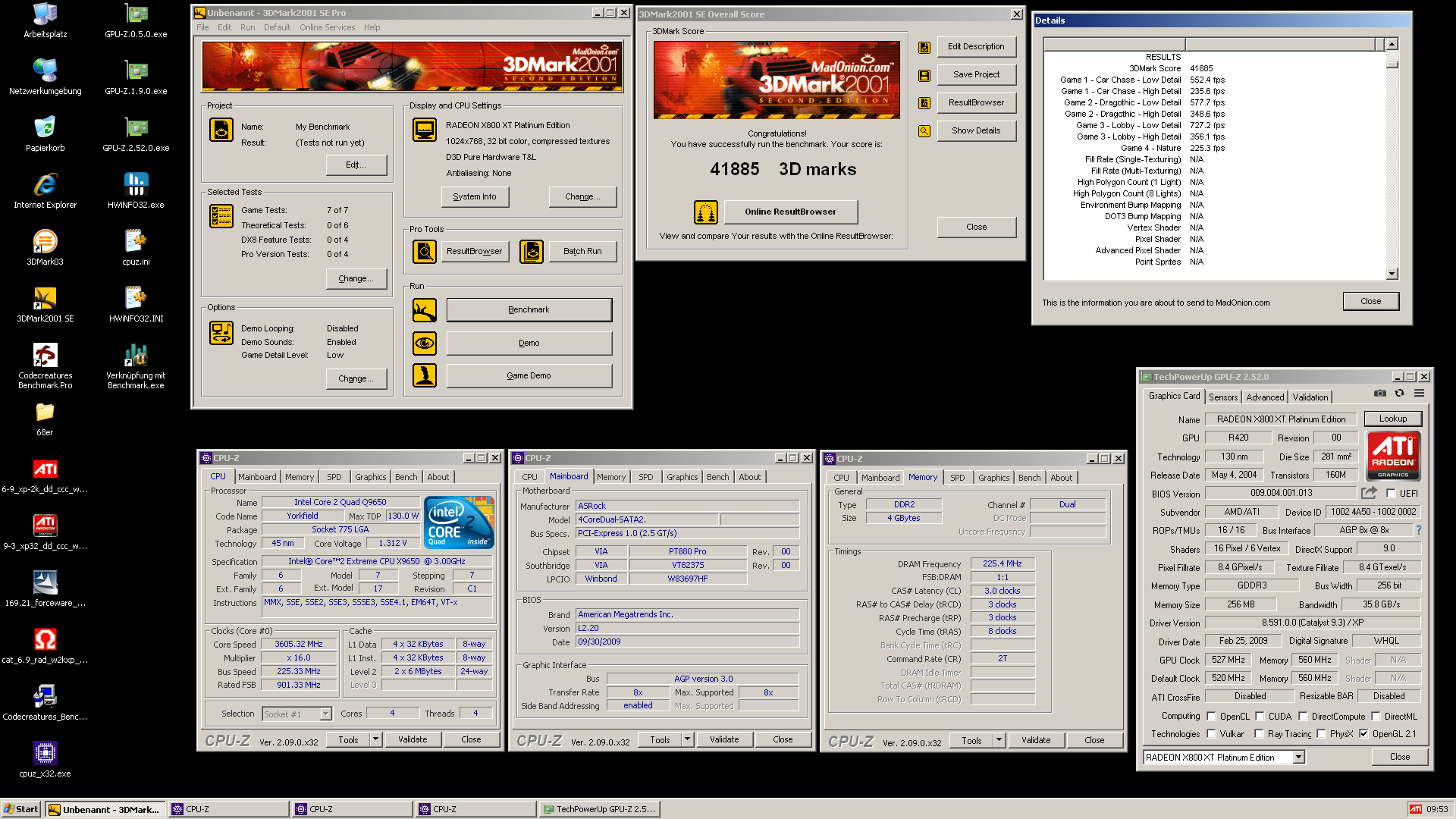Click GPU-Z screenshot camera icon
1456x819 pixels.
(x=1379, y=393)
